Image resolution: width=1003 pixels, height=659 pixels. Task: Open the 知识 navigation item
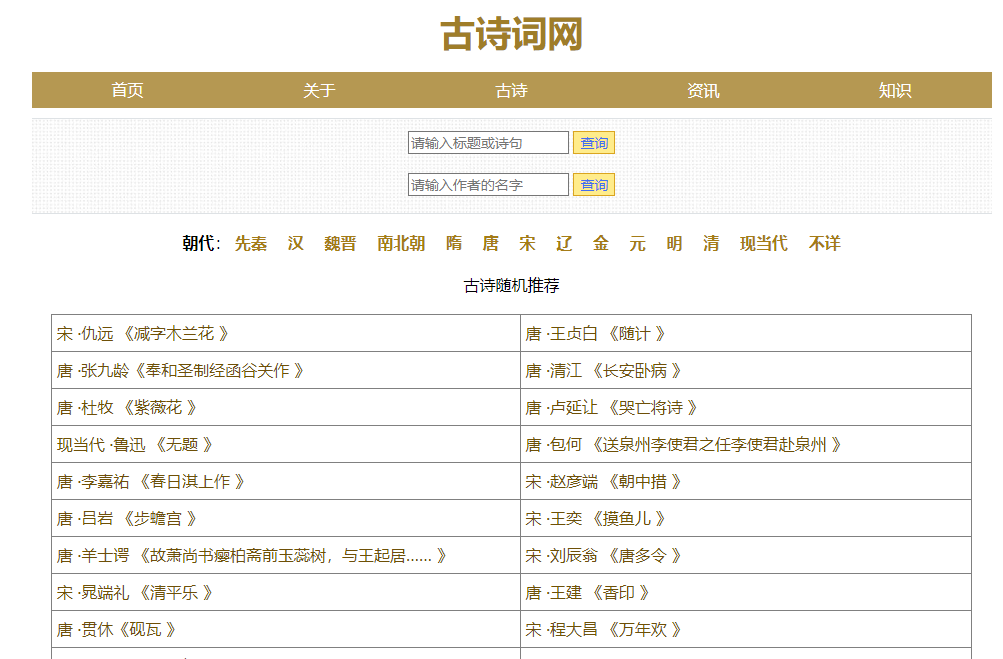click(895, 91)
